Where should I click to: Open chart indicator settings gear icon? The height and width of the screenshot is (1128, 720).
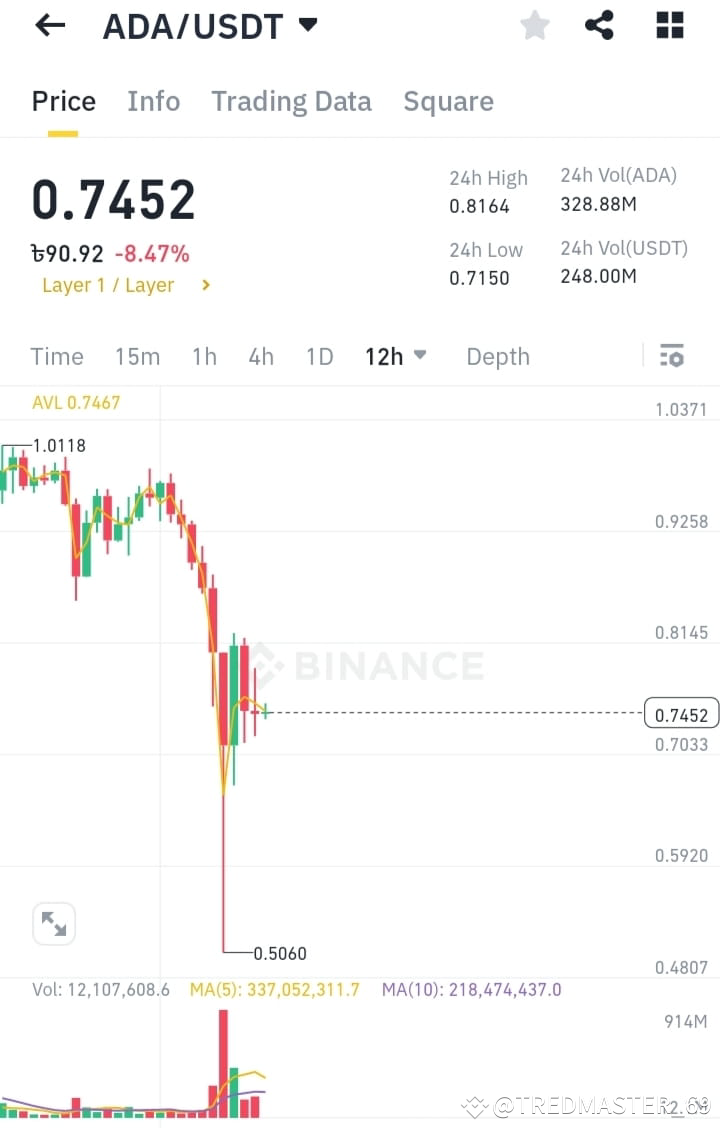click(x=672, y=356)
